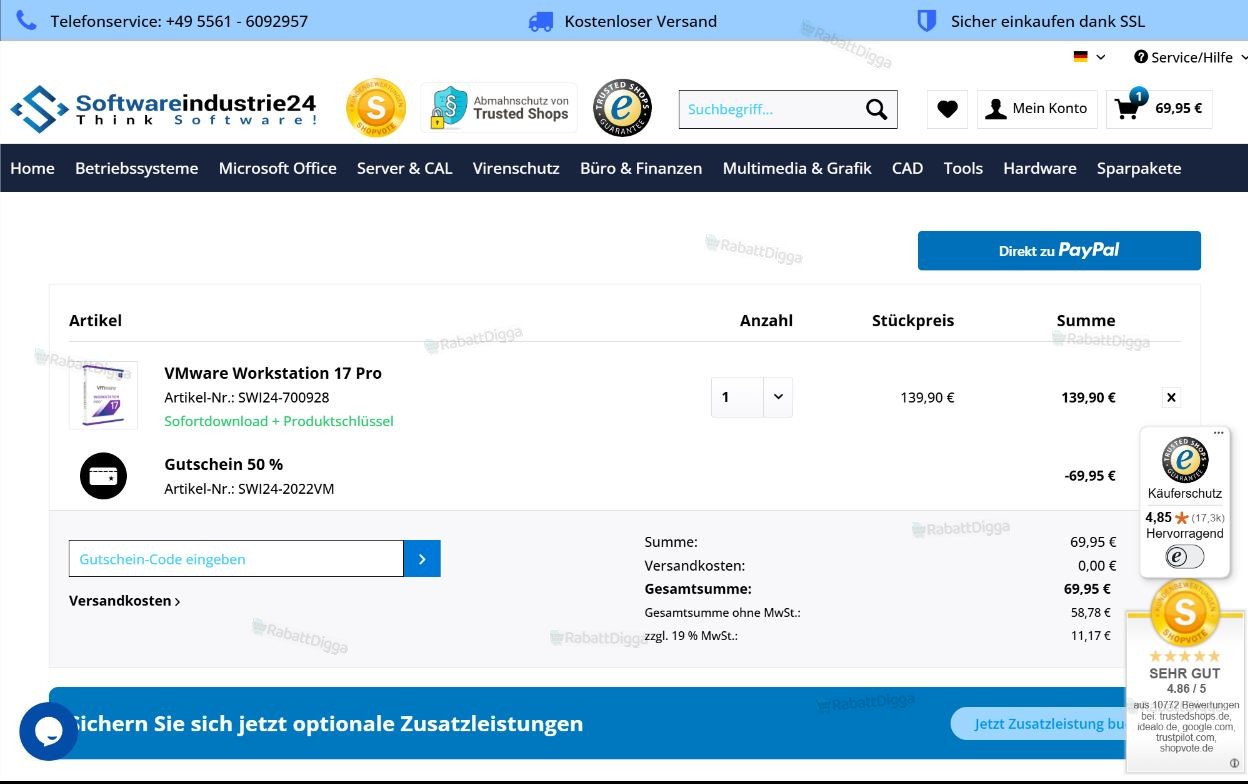This screenshot has height=784, width=1248.
Task: Open shopping cart showing 69,95 €
Action: [1159, 109]
